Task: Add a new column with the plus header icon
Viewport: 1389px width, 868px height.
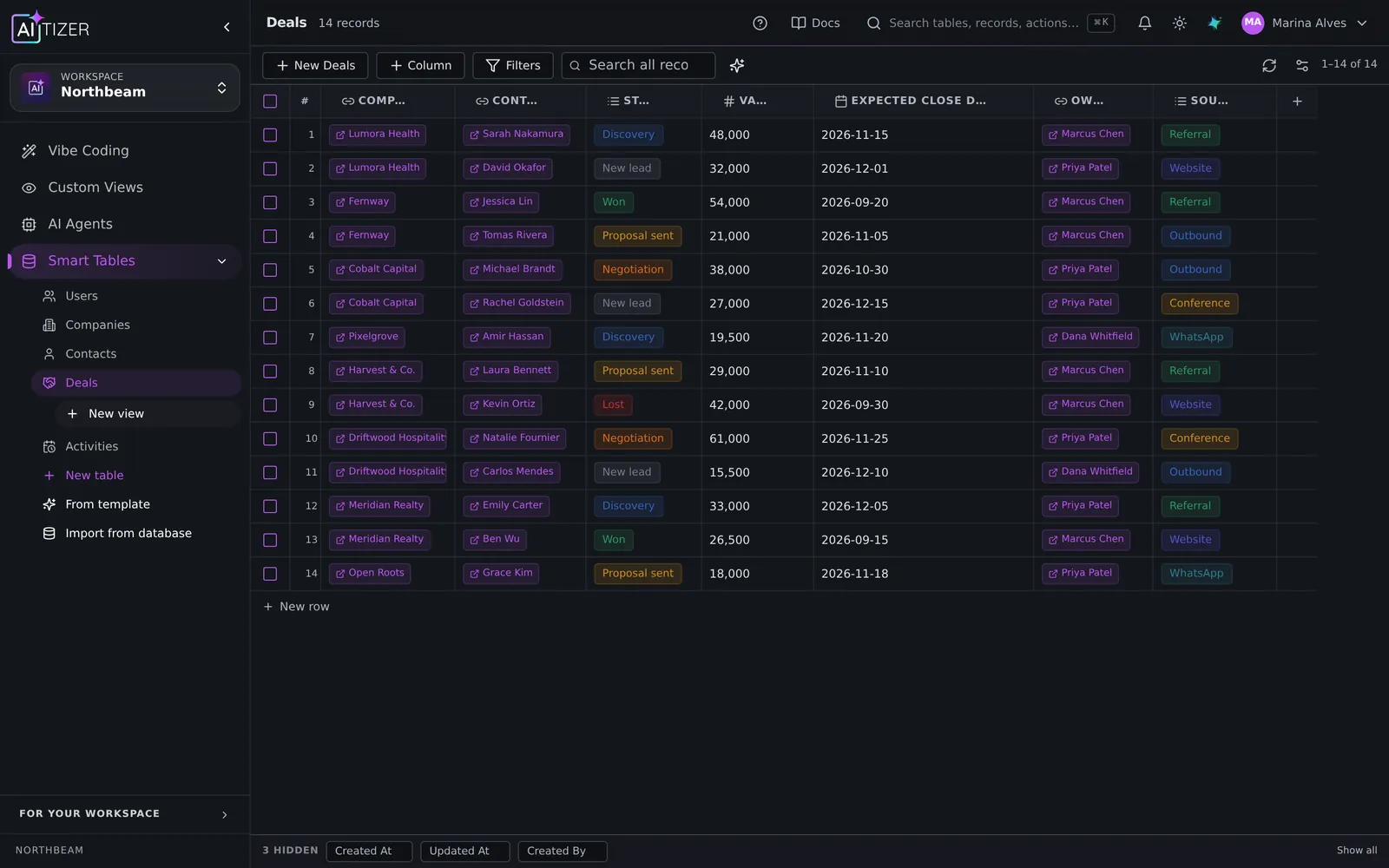Action: (x=1297, y=101)
